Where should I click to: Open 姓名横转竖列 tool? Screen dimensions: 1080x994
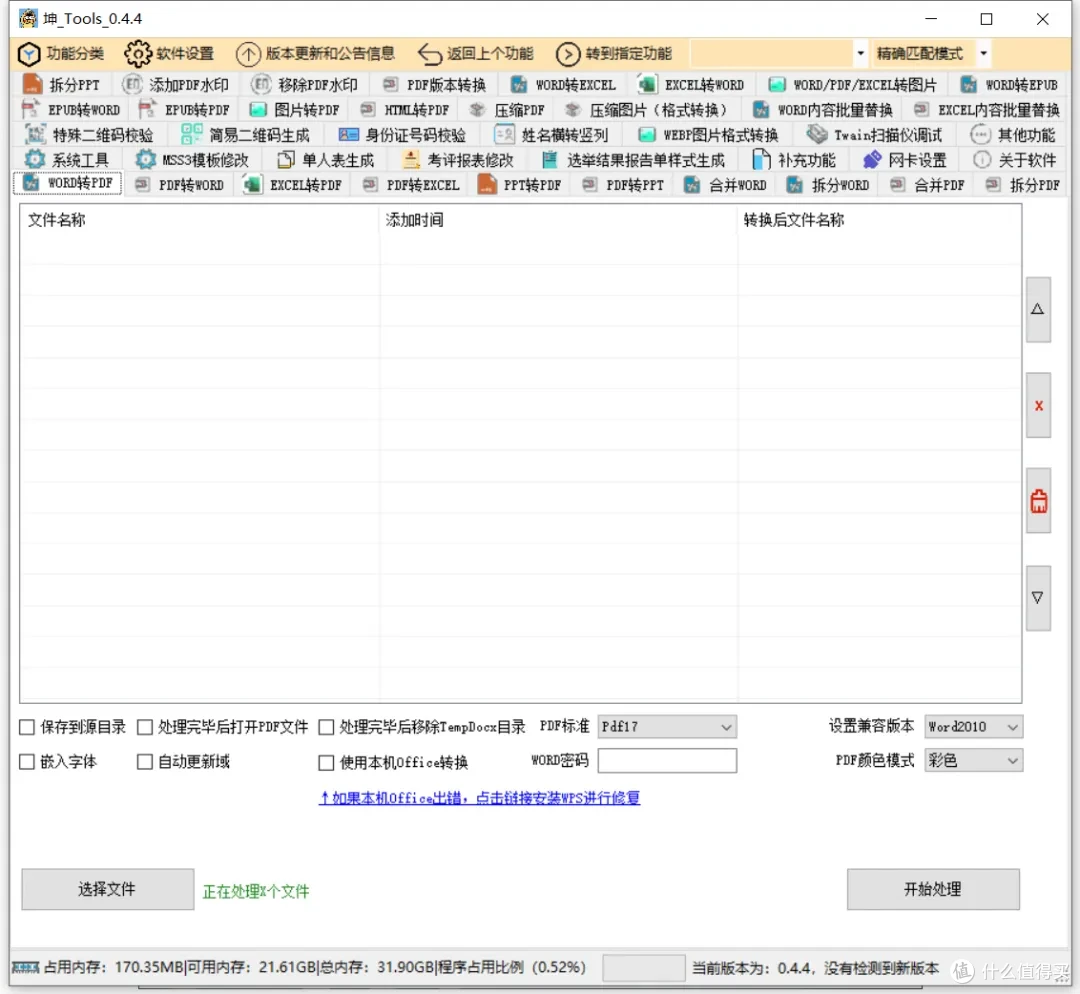[x=551, y=135]
